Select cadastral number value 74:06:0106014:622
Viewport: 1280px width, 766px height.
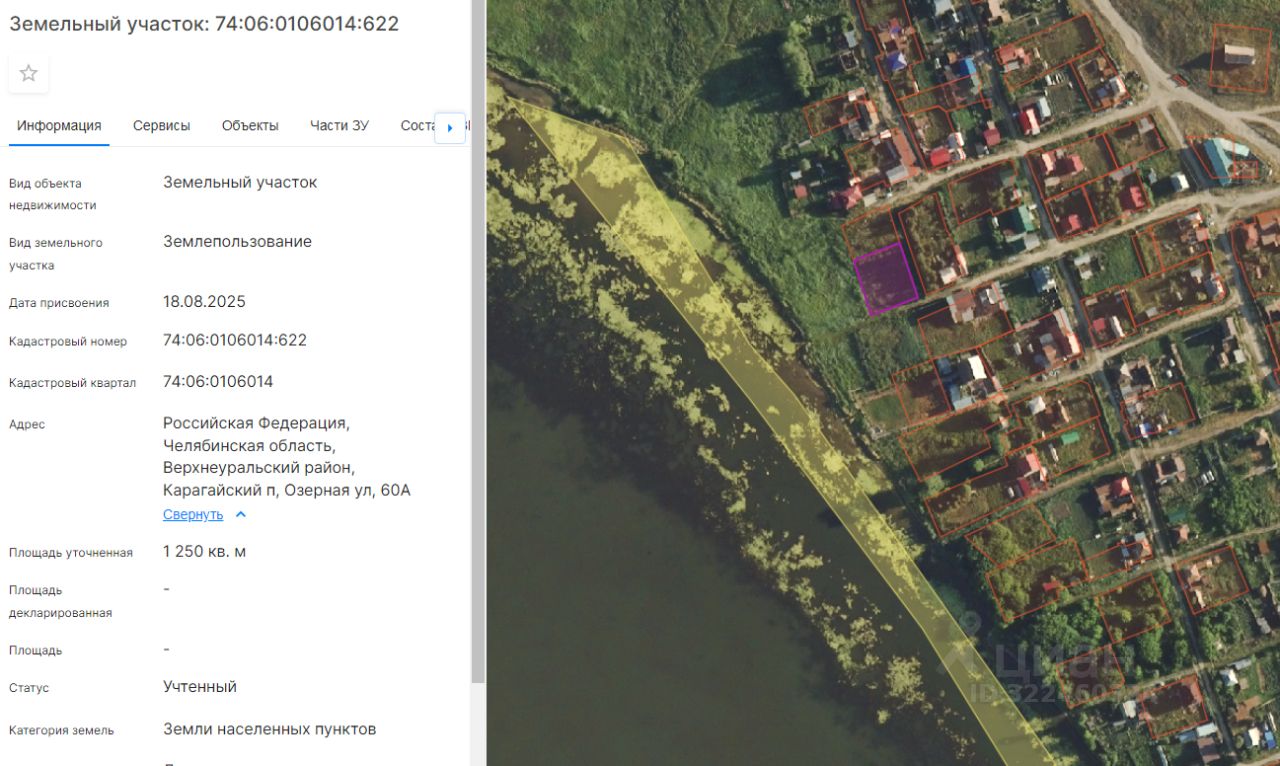click(235, 340)
